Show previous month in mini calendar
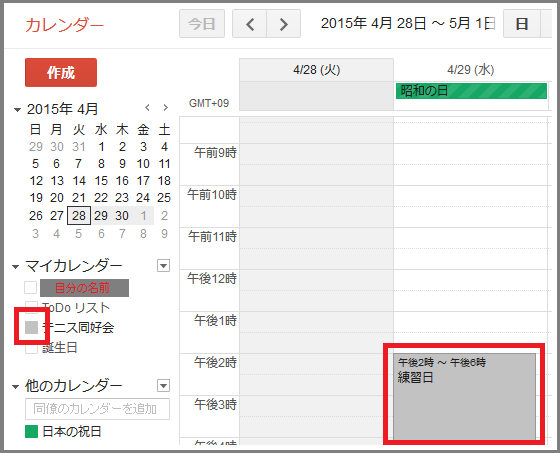 point(147,107)
